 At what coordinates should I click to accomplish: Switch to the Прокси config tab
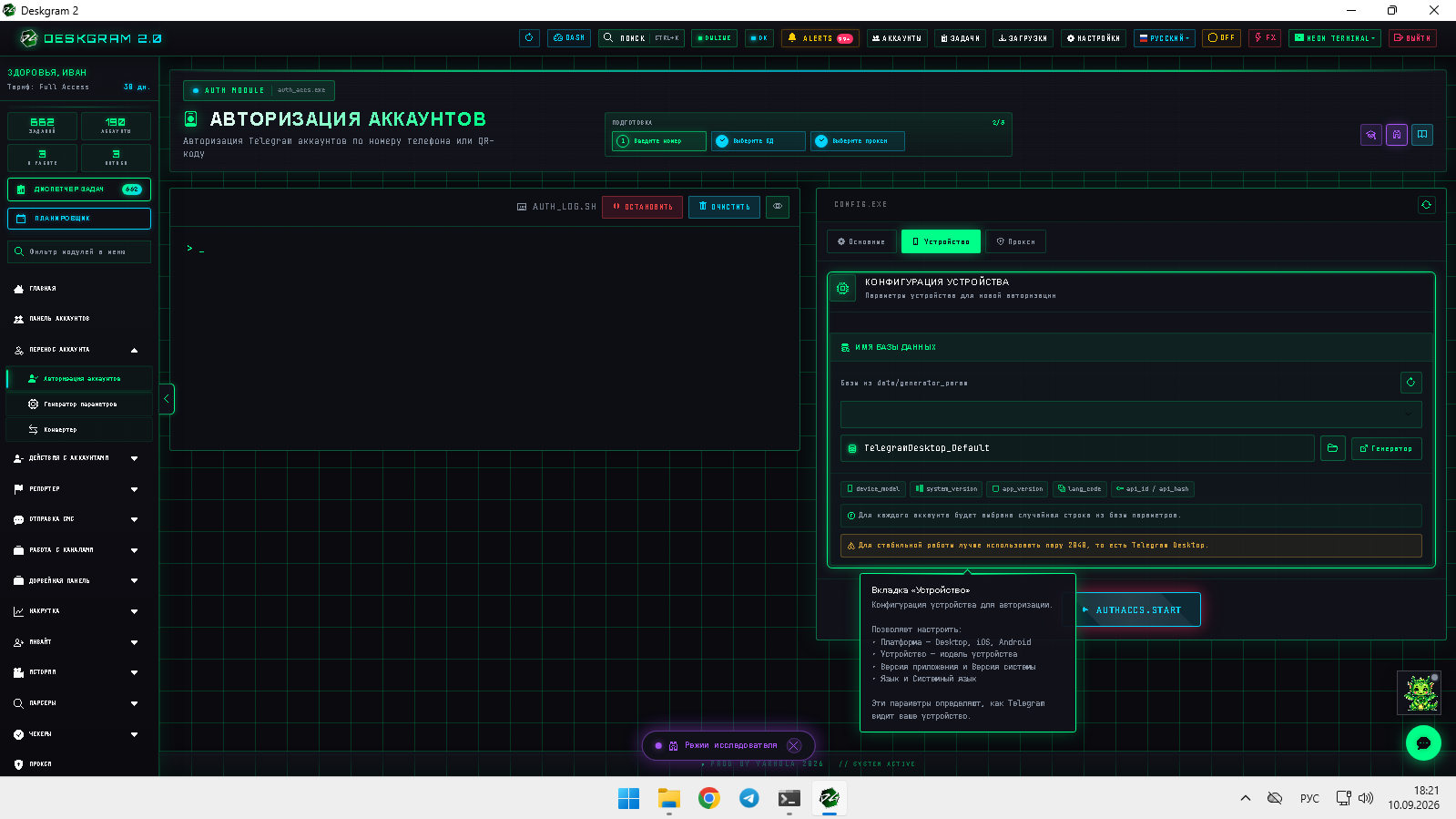click(1015, 241)
